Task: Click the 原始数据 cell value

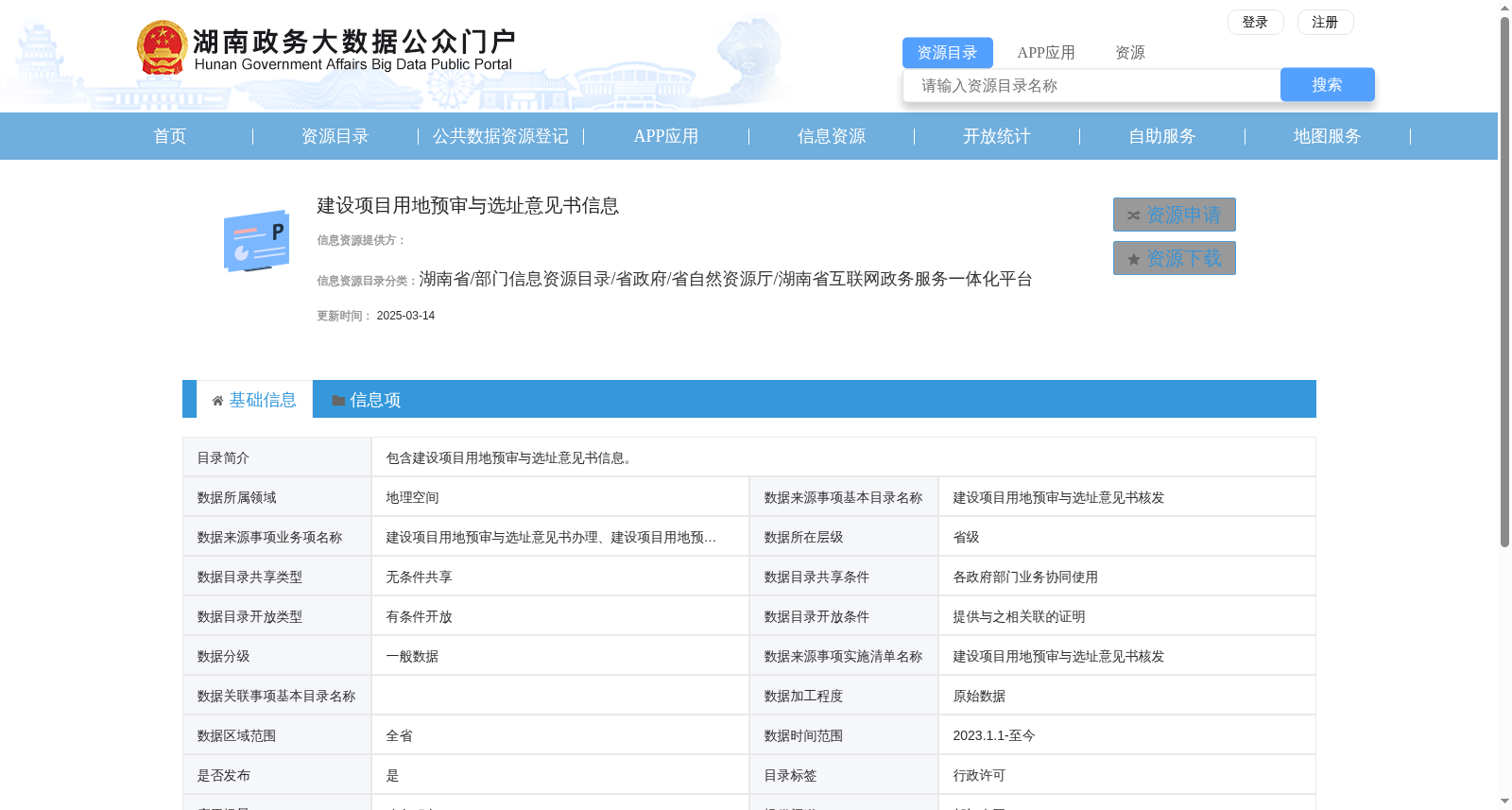Action: pos(979,696)
